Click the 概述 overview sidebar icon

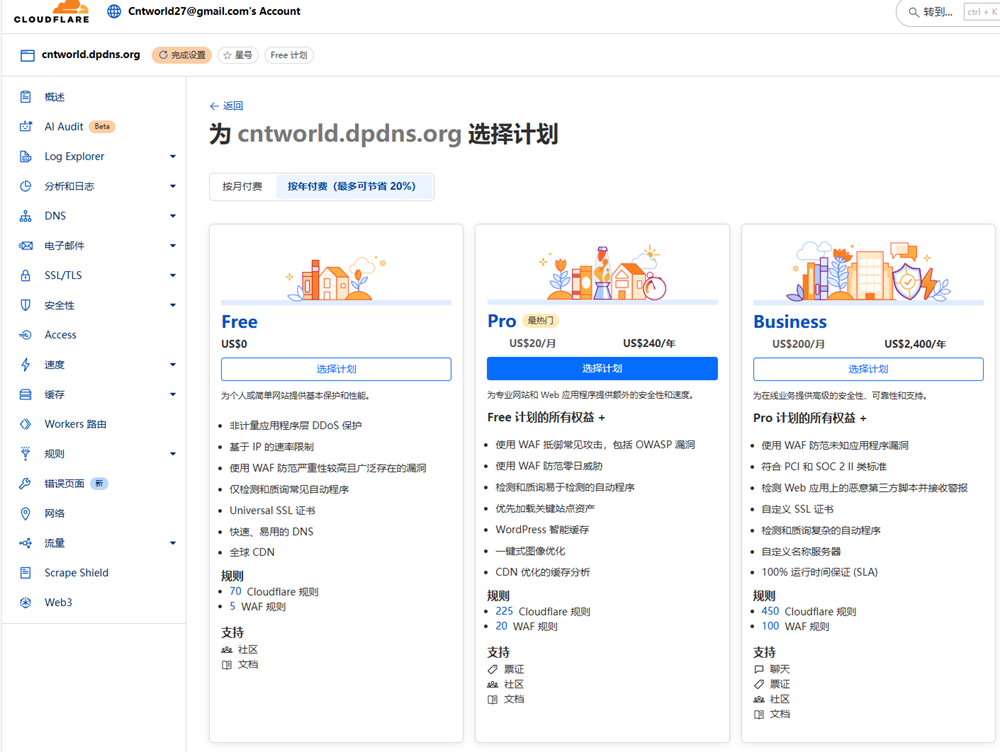click(x=26, y=97)
